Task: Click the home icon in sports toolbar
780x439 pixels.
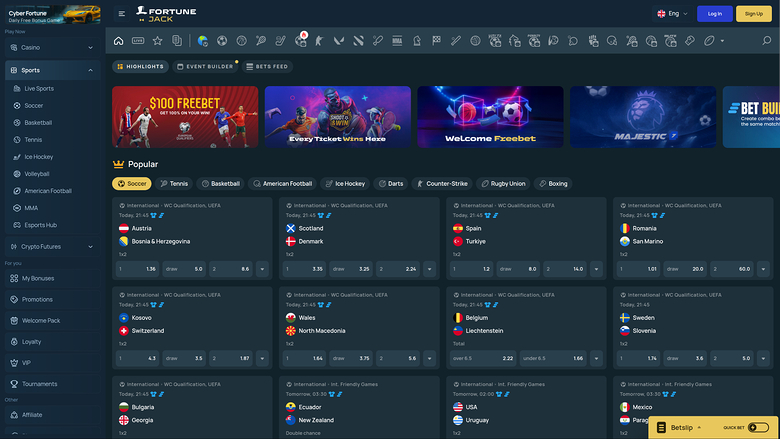Action: [119, 41]
